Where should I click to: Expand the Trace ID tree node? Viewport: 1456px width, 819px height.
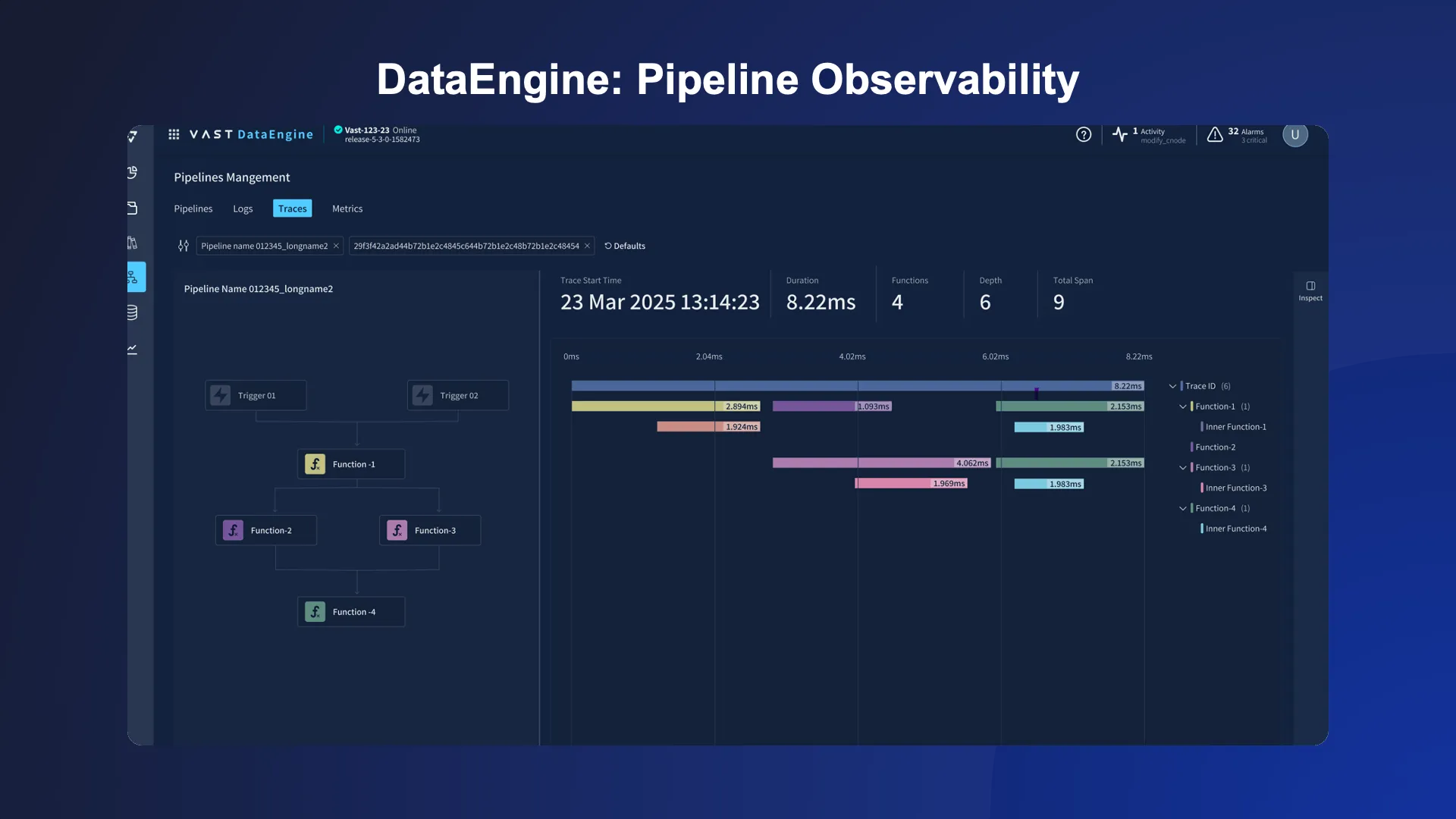click(1172, 386)
